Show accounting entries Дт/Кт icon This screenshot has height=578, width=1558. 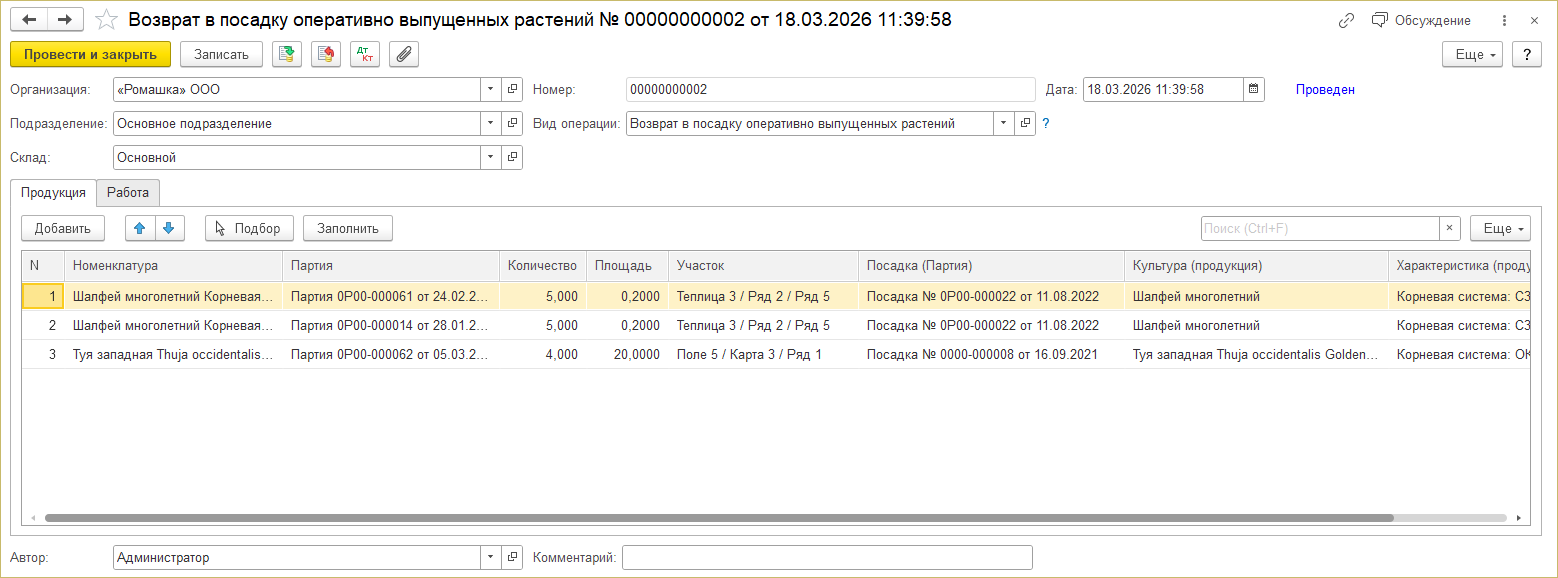pos(365,54)
